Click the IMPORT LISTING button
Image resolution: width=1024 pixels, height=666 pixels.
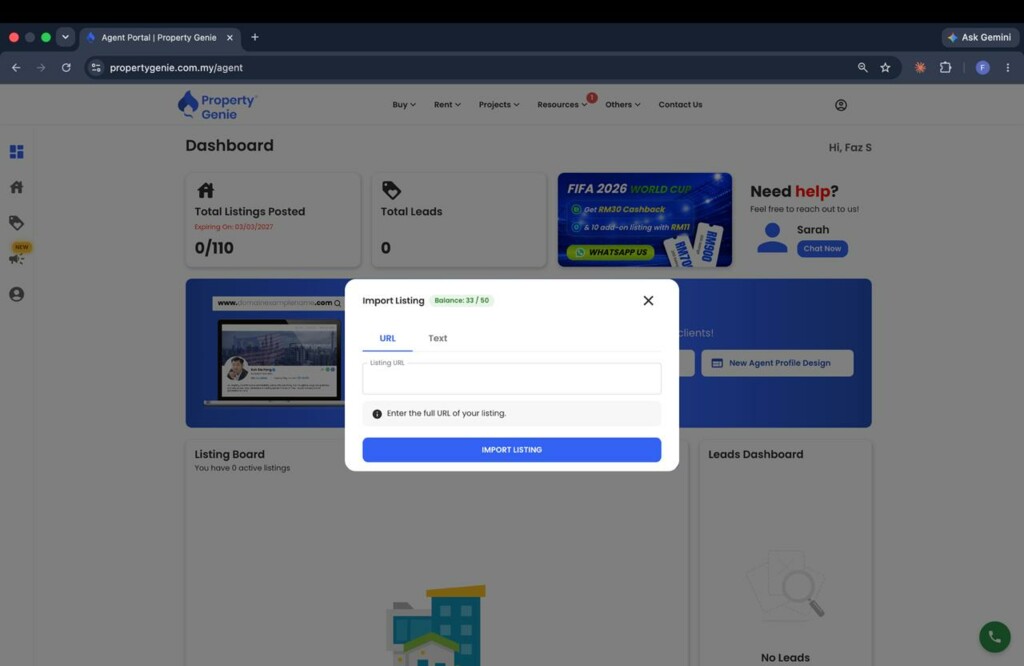coord(511,450)
